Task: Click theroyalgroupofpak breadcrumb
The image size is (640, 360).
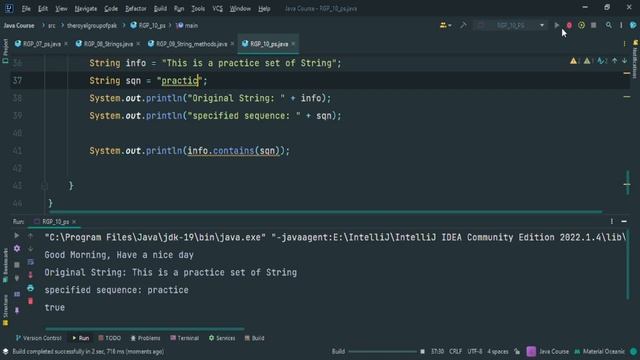Action: (x=92, y=25)
